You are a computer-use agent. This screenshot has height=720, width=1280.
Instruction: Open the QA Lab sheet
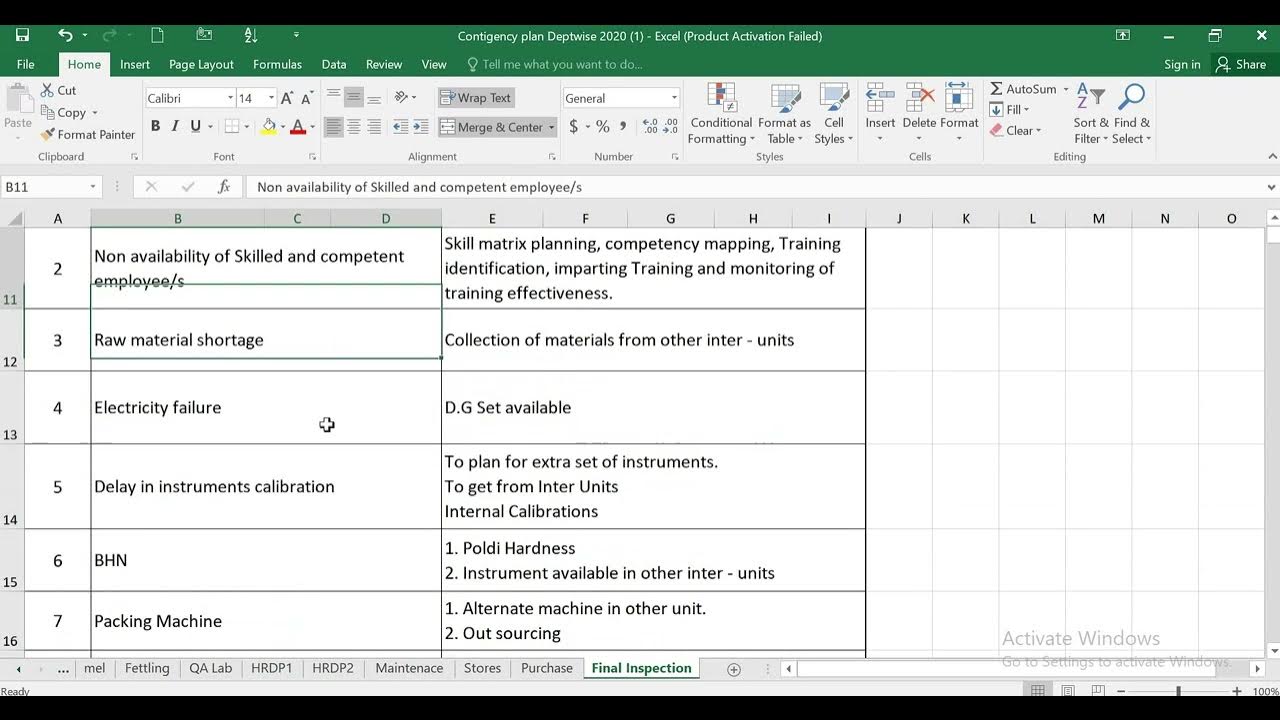tap(211, 668)
